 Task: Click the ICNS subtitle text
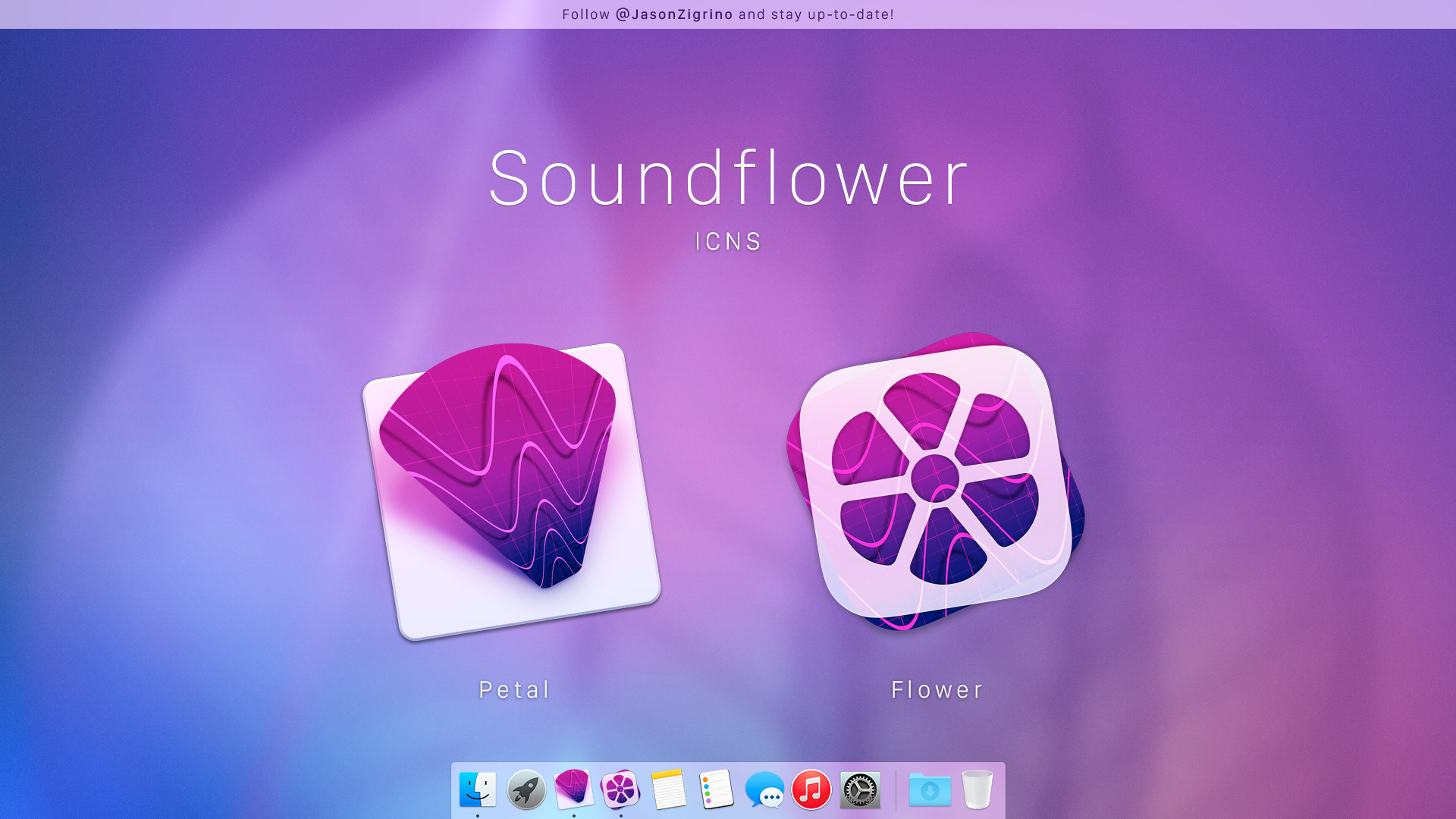728,241
